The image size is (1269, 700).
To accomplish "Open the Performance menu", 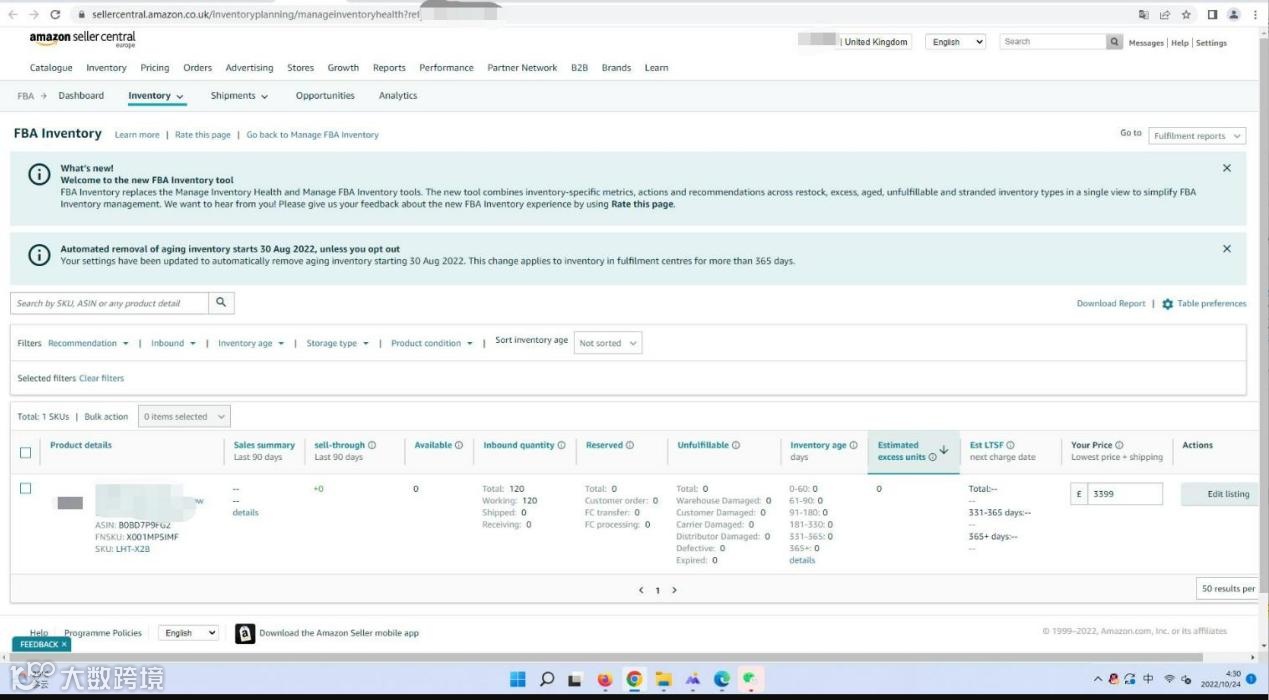I will [x=446, y=68].
